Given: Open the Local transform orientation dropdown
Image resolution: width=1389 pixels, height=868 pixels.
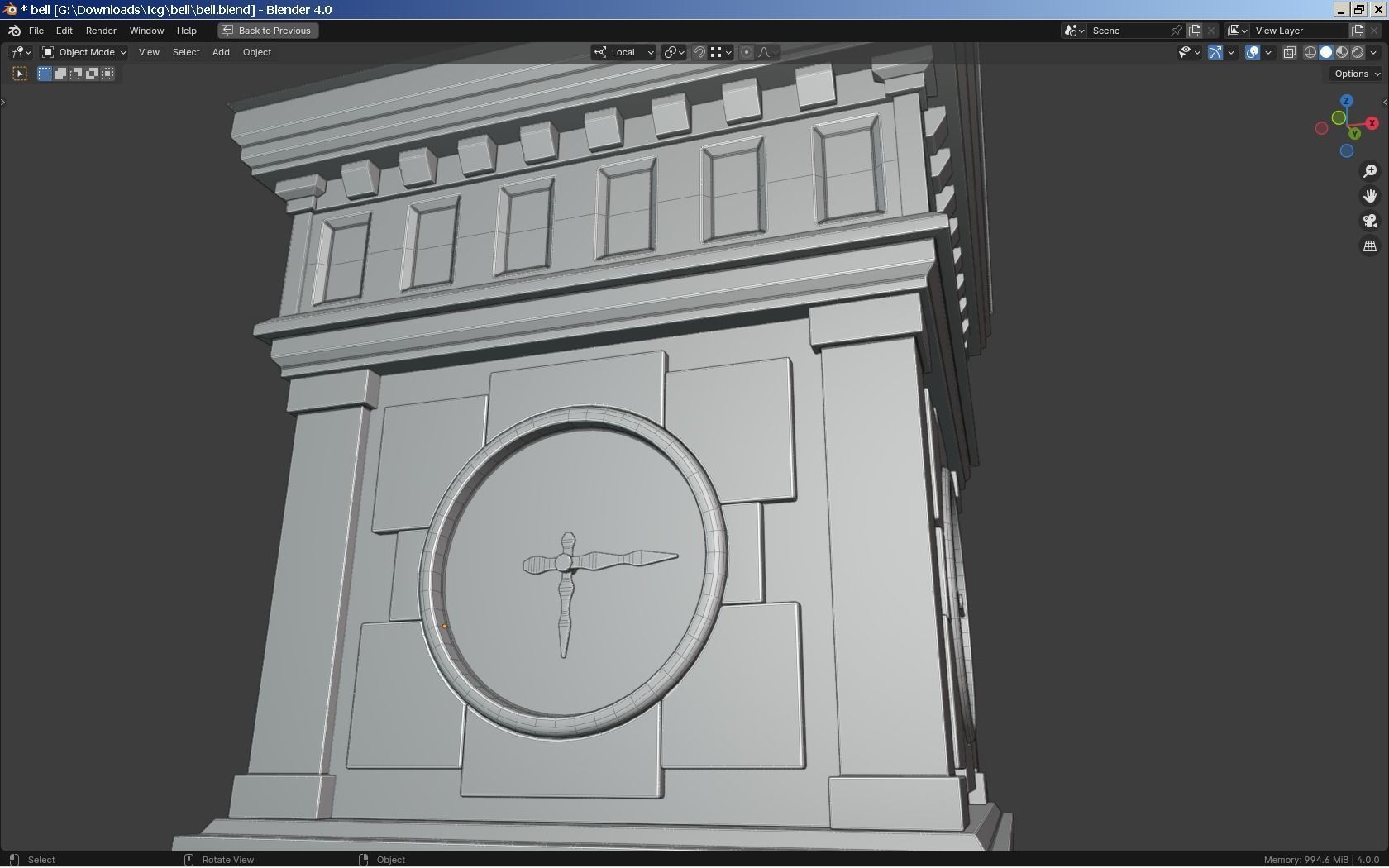Looking at the screenshot, I should (624, 52).
